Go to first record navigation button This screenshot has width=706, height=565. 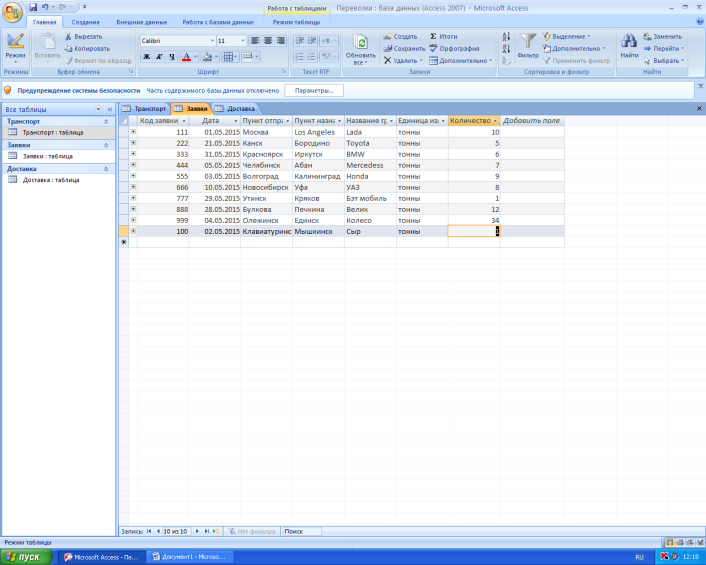[149, 531]
